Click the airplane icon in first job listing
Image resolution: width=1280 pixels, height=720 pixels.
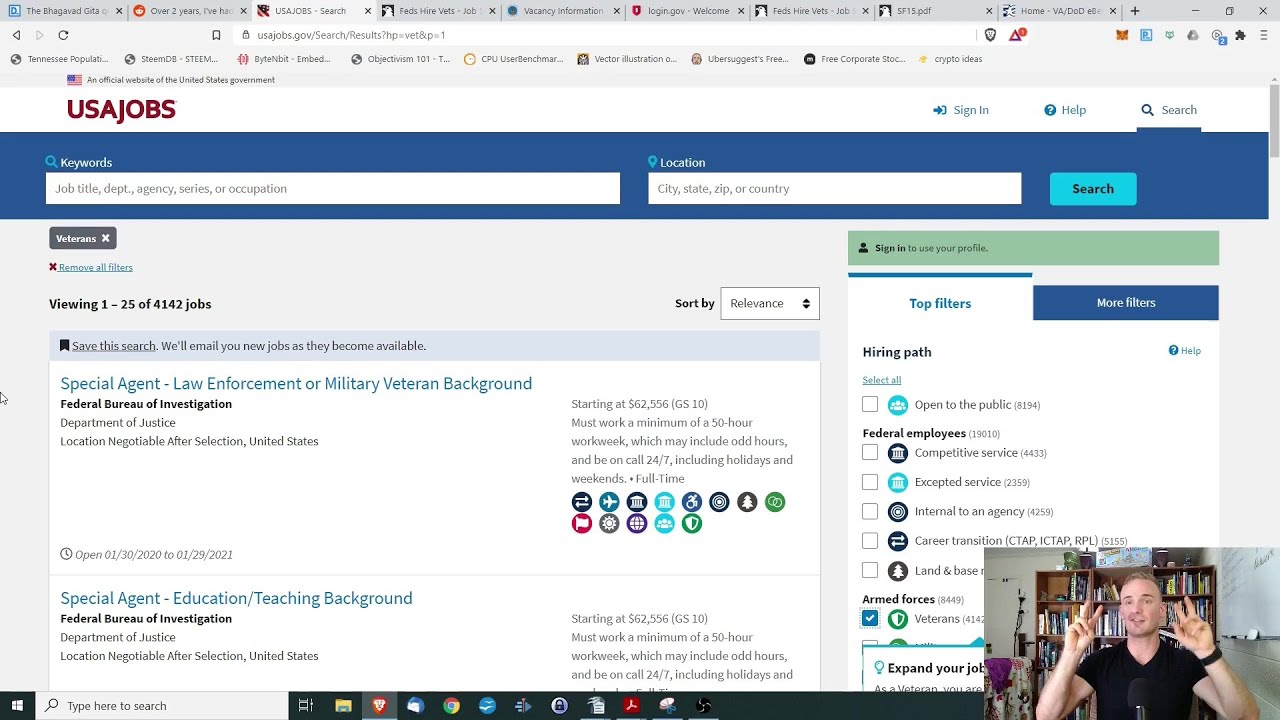tap(609, 502)
